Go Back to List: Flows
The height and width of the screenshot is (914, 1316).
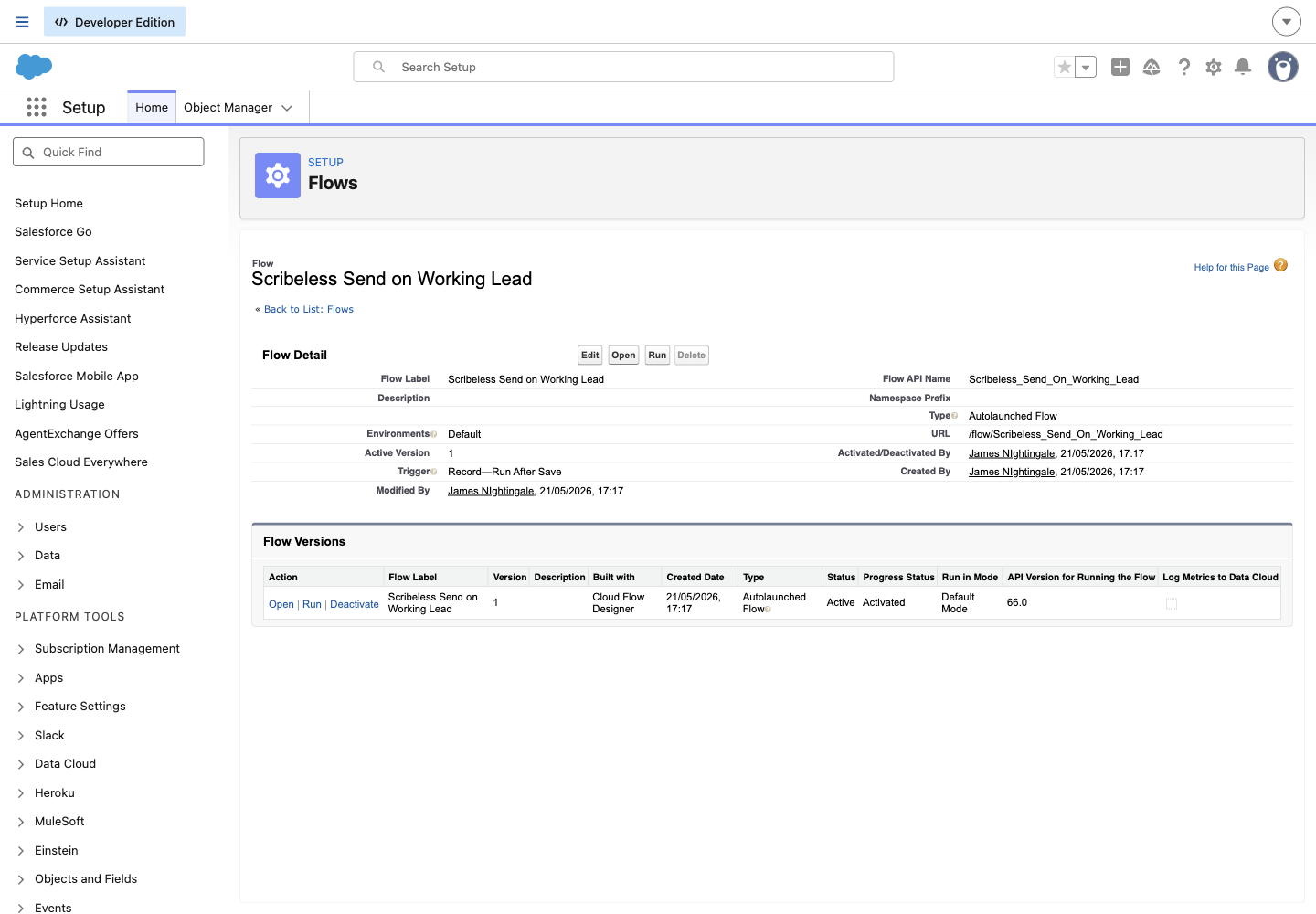309,310
